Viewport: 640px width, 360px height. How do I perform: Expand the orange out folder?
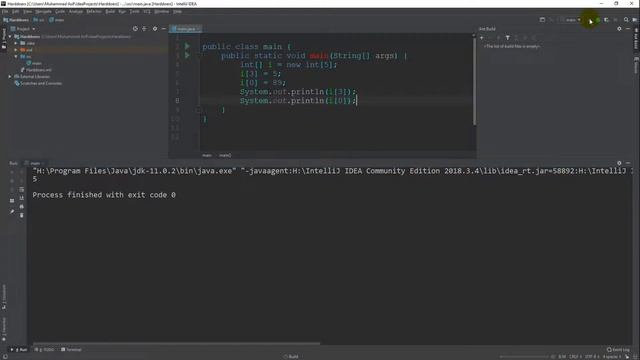(16, 50)
